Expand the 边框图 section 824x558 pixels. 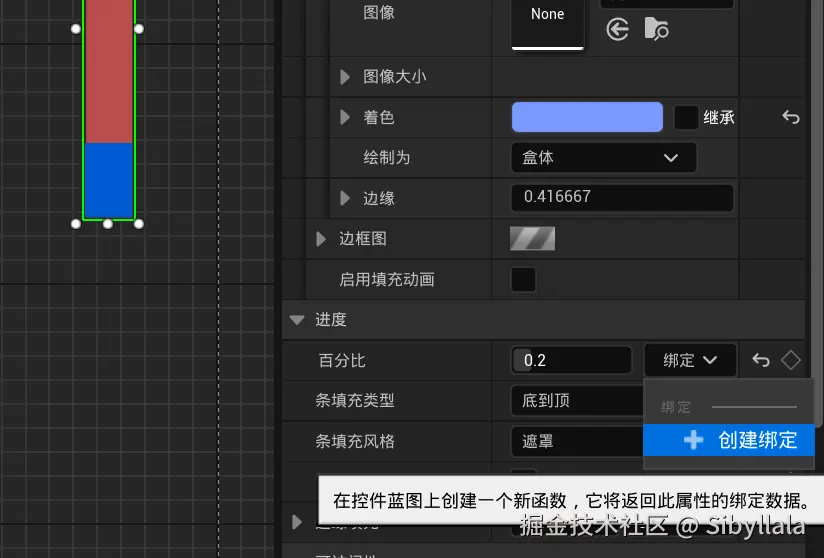point(321,239)
